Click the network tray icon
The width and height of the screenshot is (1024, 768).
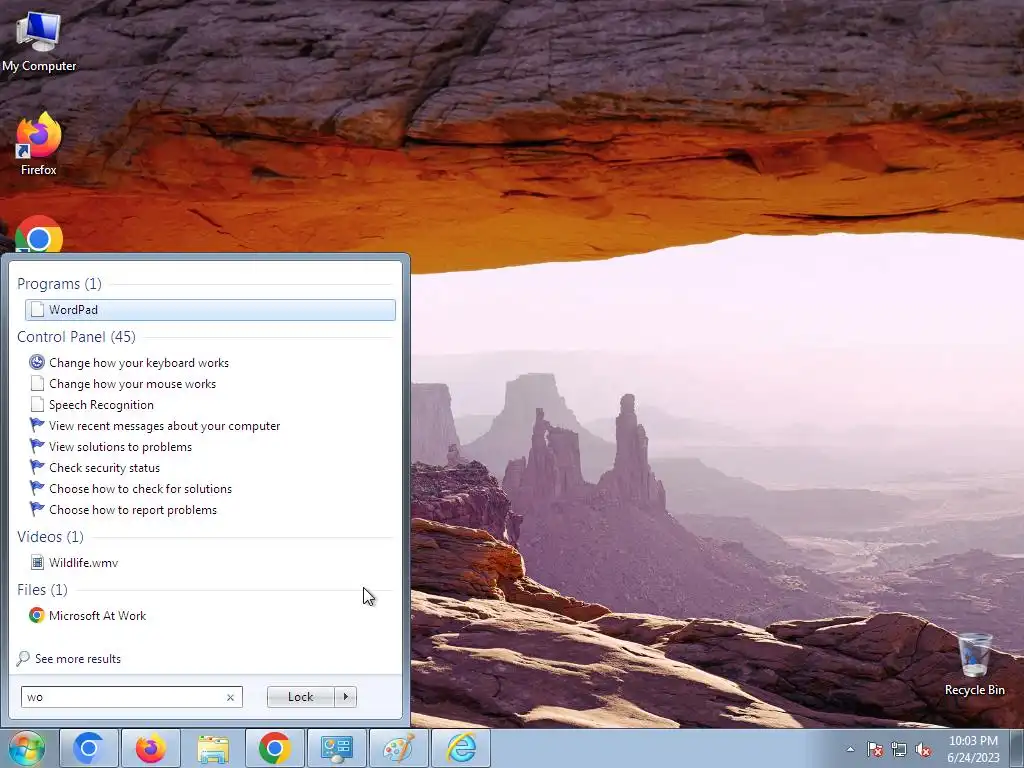[899, 749]
